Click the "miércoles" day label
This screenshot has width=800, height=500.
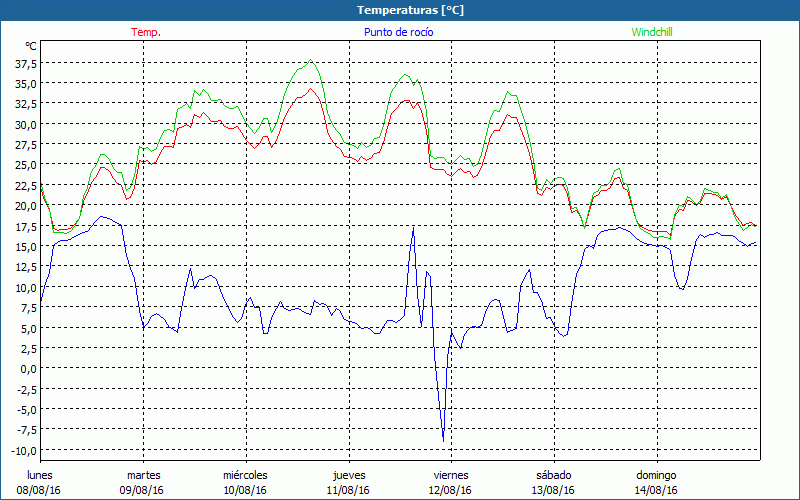point(245,474)
